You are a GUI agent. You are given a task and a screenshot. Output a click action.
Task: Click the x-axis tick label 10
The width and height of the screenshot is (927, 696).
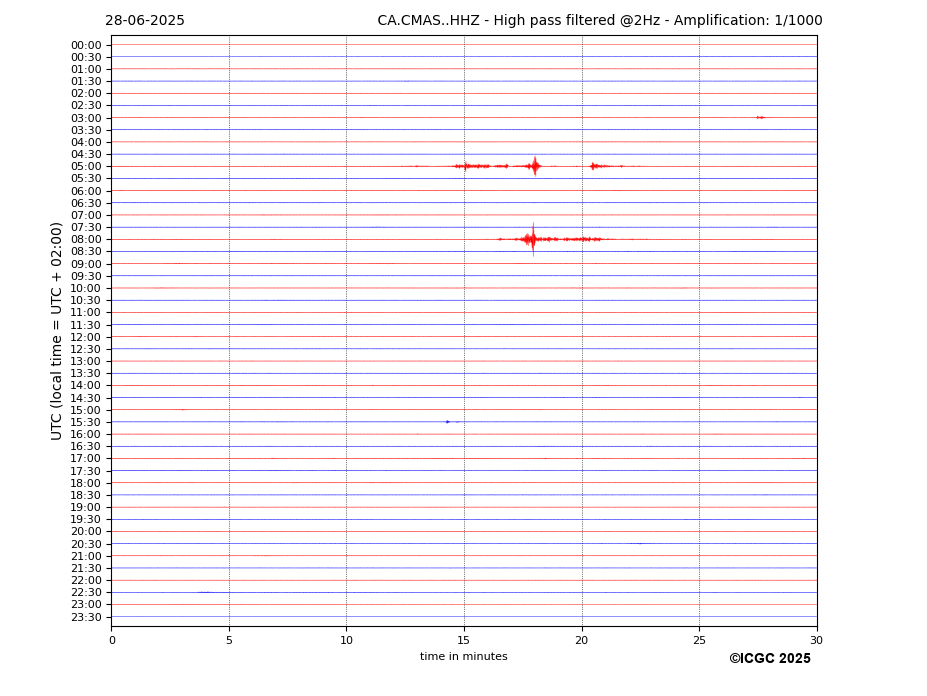click(346, 640)
